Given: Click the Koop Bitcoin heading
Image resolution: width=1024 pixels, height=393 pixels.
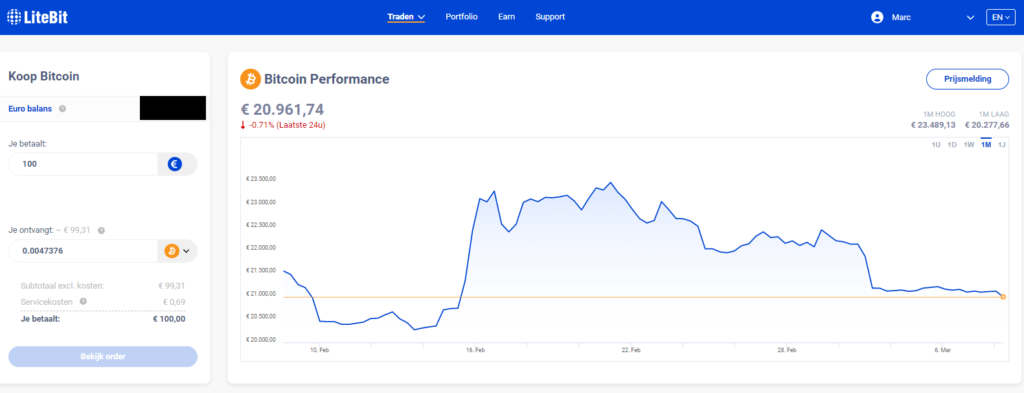Looking at the screenshot, I should [x=44, y=76].
